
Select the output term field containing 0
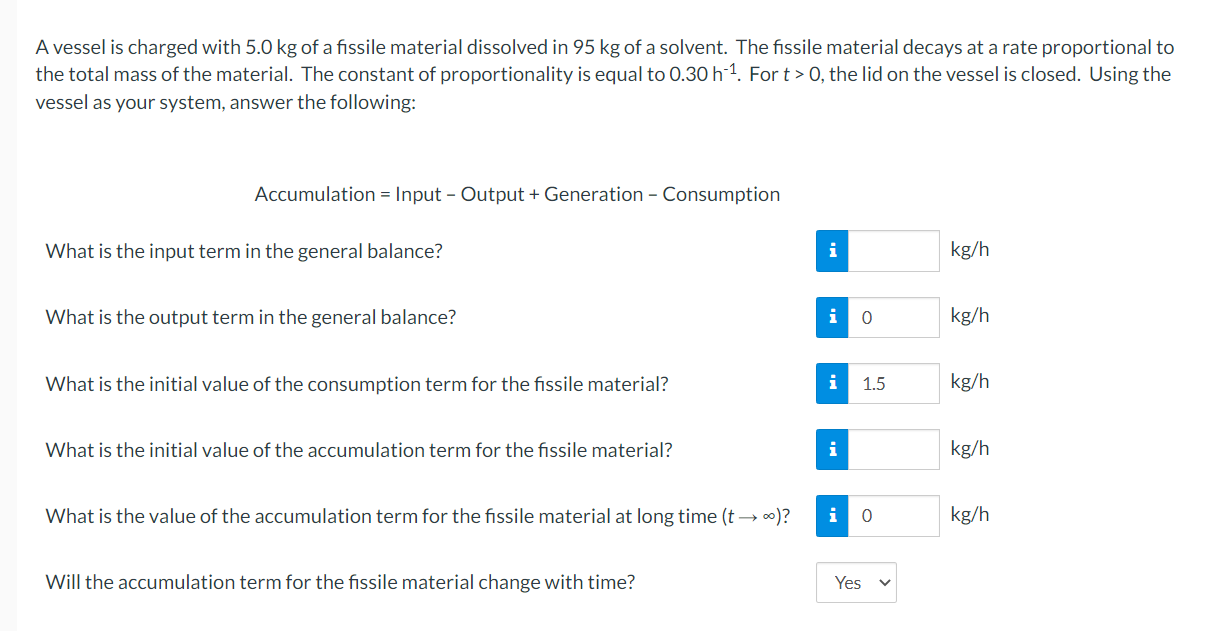(x=894, y=317)
